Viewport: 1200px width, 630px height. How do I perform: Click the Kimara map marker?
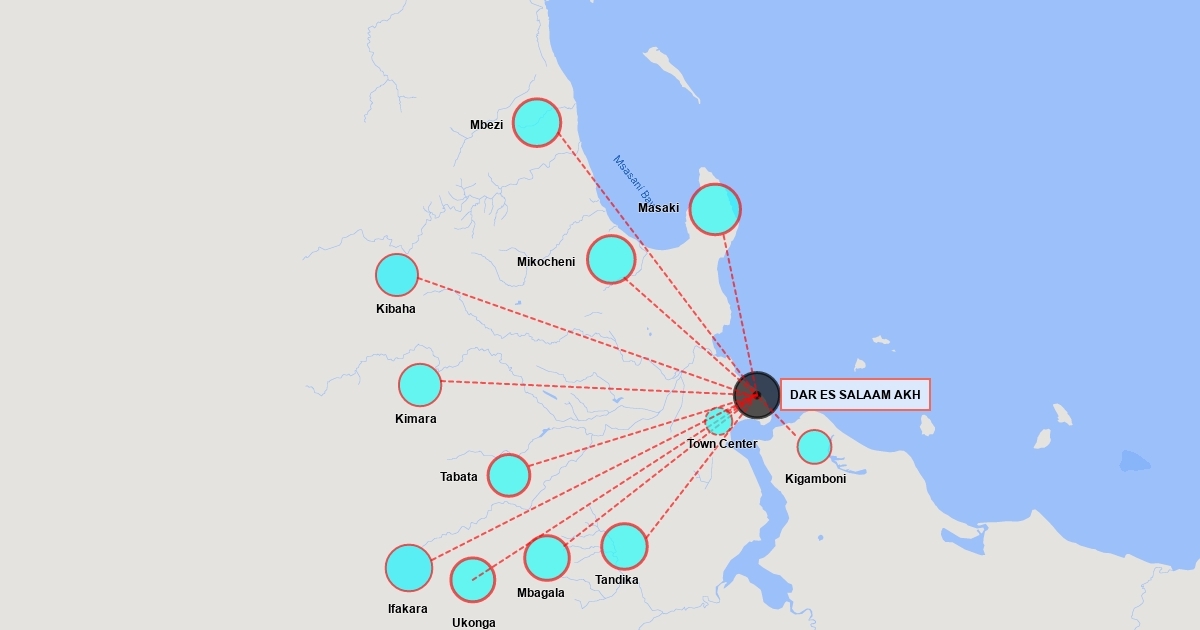click(420, 385)
